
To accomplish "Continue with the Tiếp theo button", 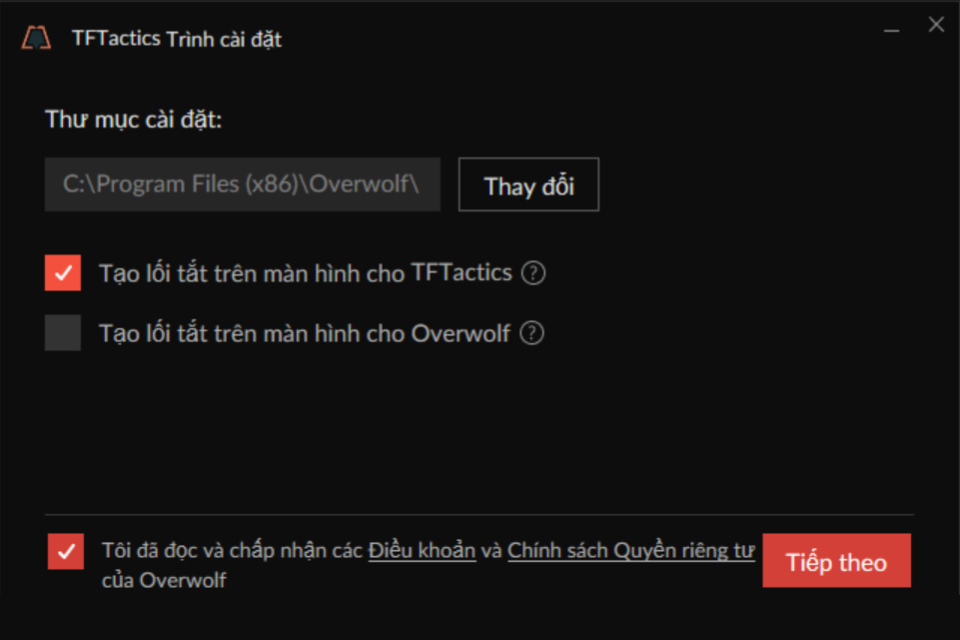I will [x=836, y=560].
